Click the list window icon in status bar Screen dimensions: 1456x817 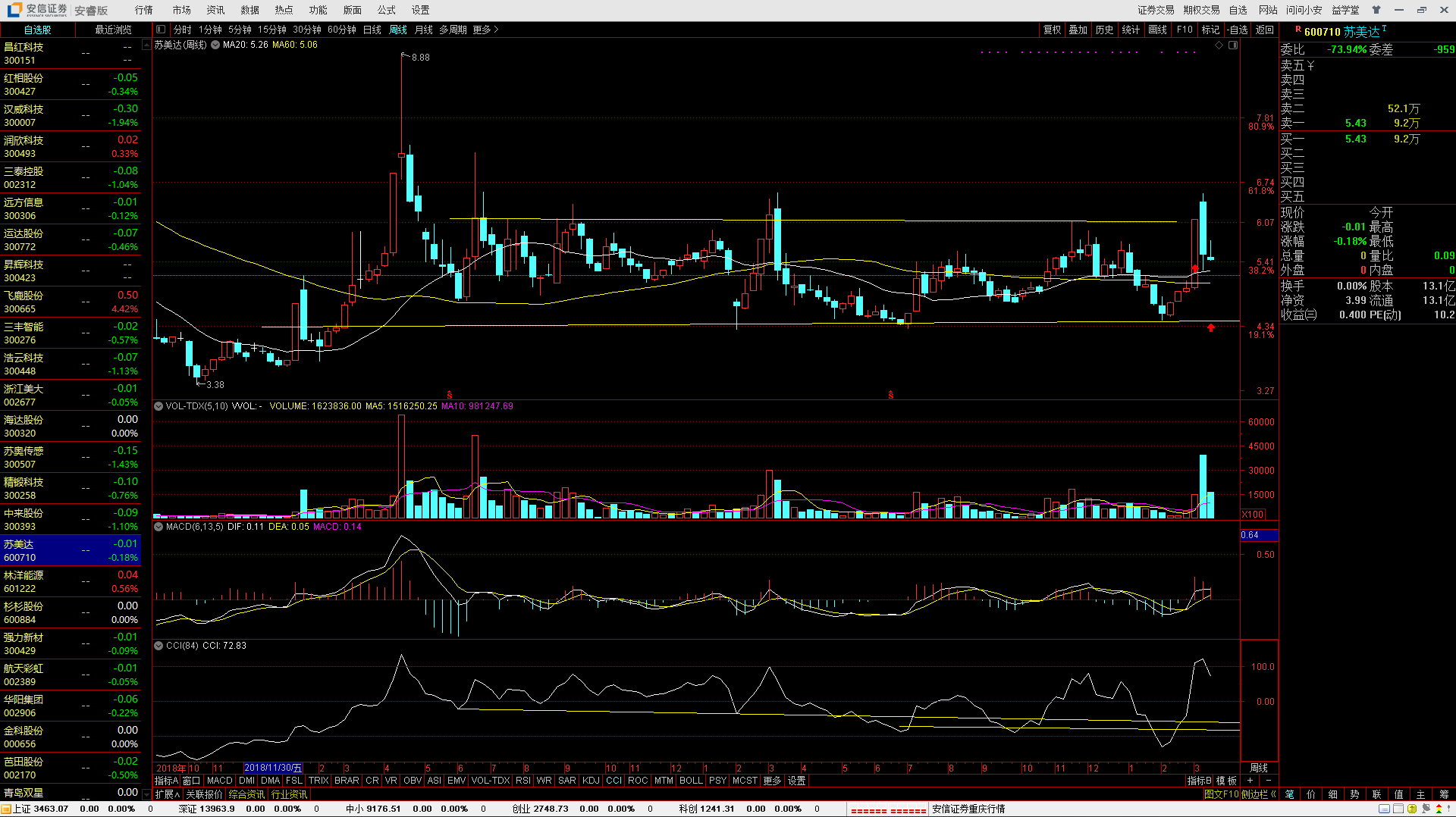point(1398,809)
